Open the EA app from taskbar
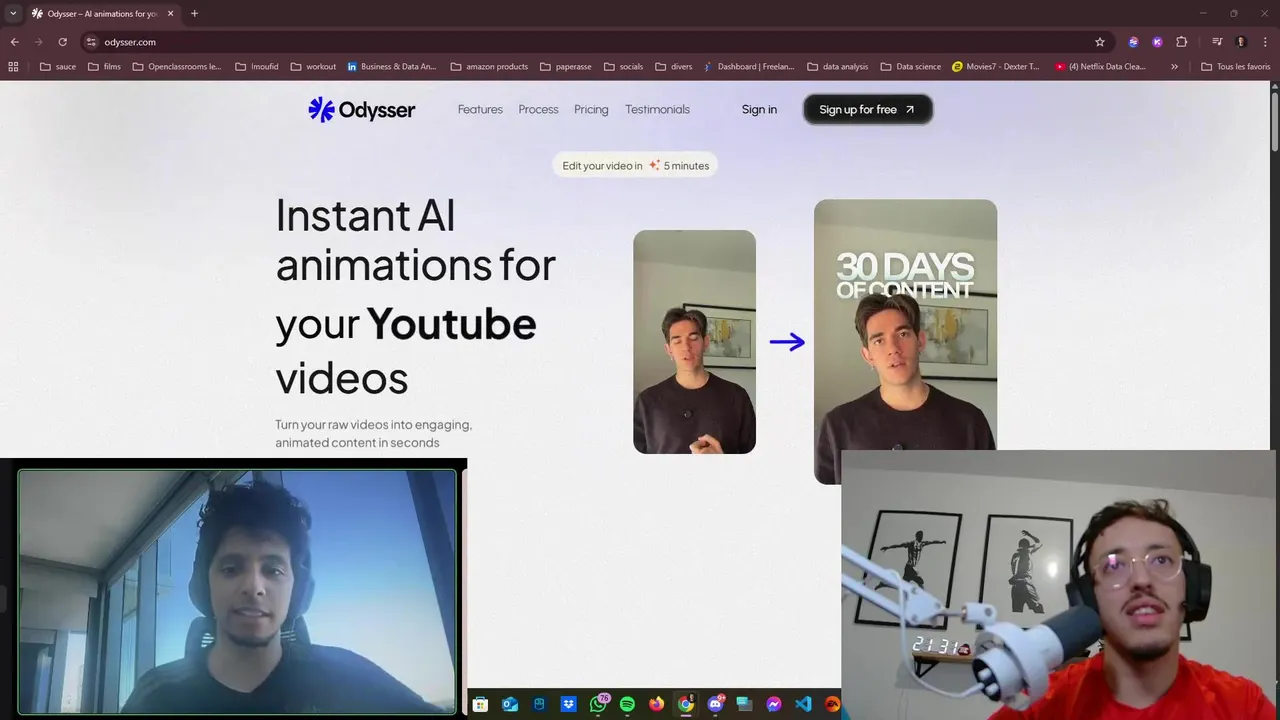This screenshot has height=720, width=1280. pyautogui.click(x=832, y=704)
